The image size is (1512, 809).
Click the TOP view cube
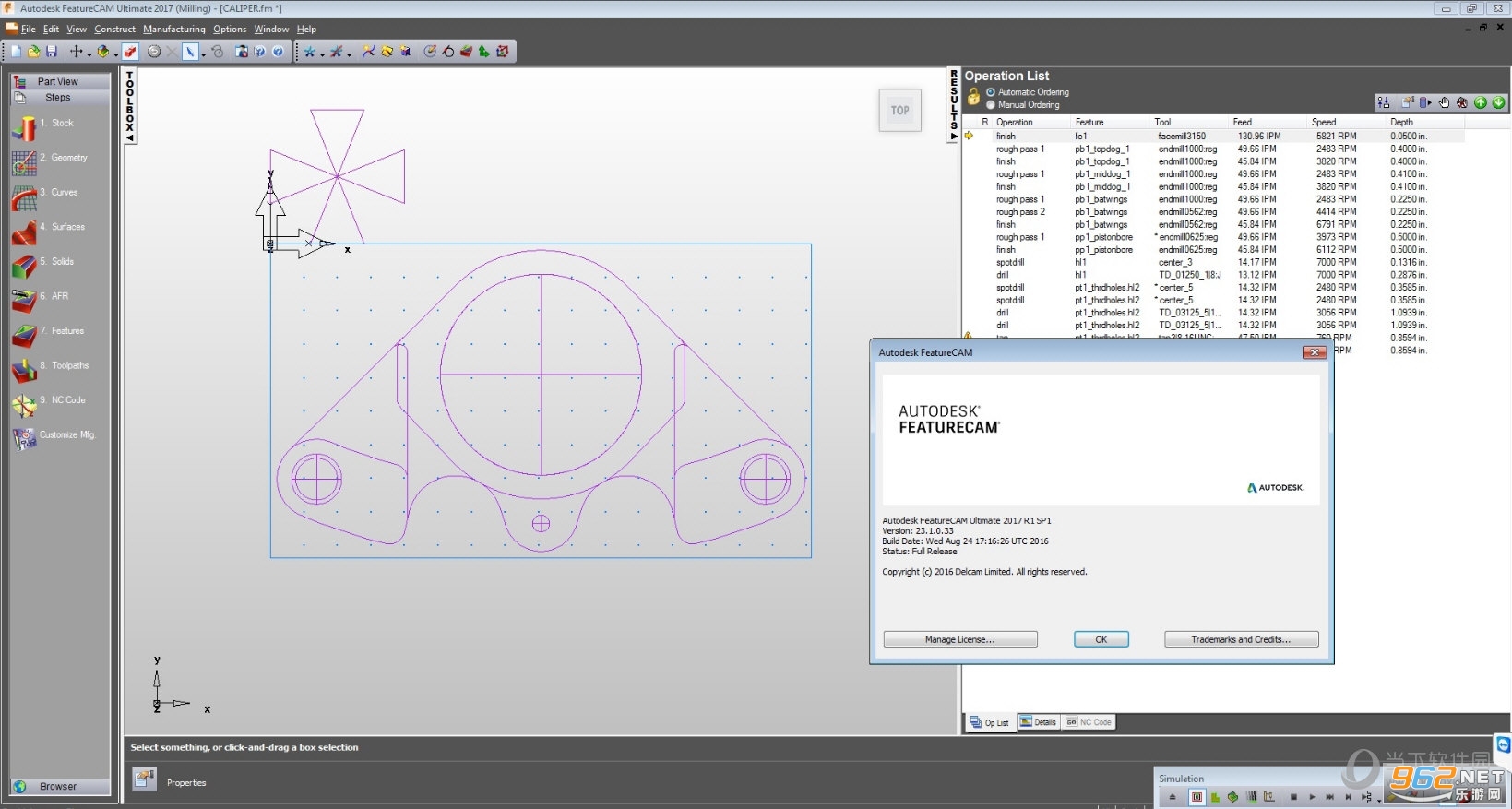click(x=899, y=110)
